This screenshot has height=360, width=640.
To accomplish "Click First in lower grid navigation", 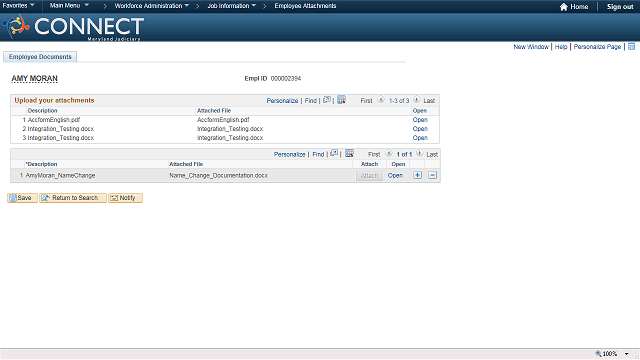I will click(374, 154).
